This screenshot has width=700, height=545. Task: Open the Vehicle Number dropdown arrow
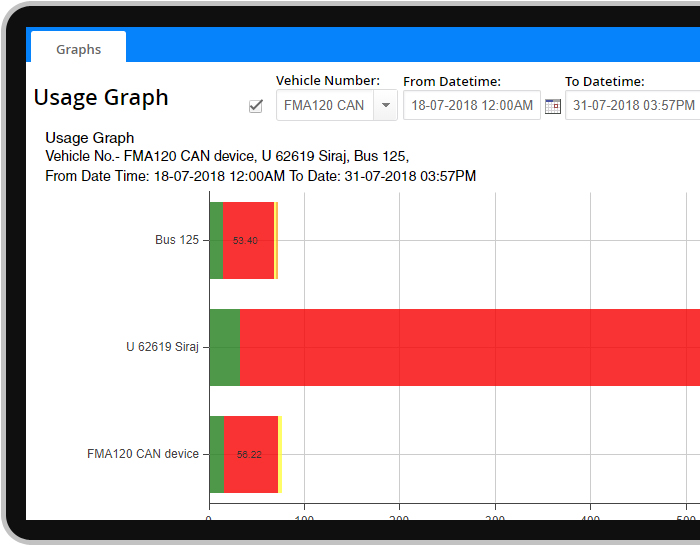[x=386, y=105]
